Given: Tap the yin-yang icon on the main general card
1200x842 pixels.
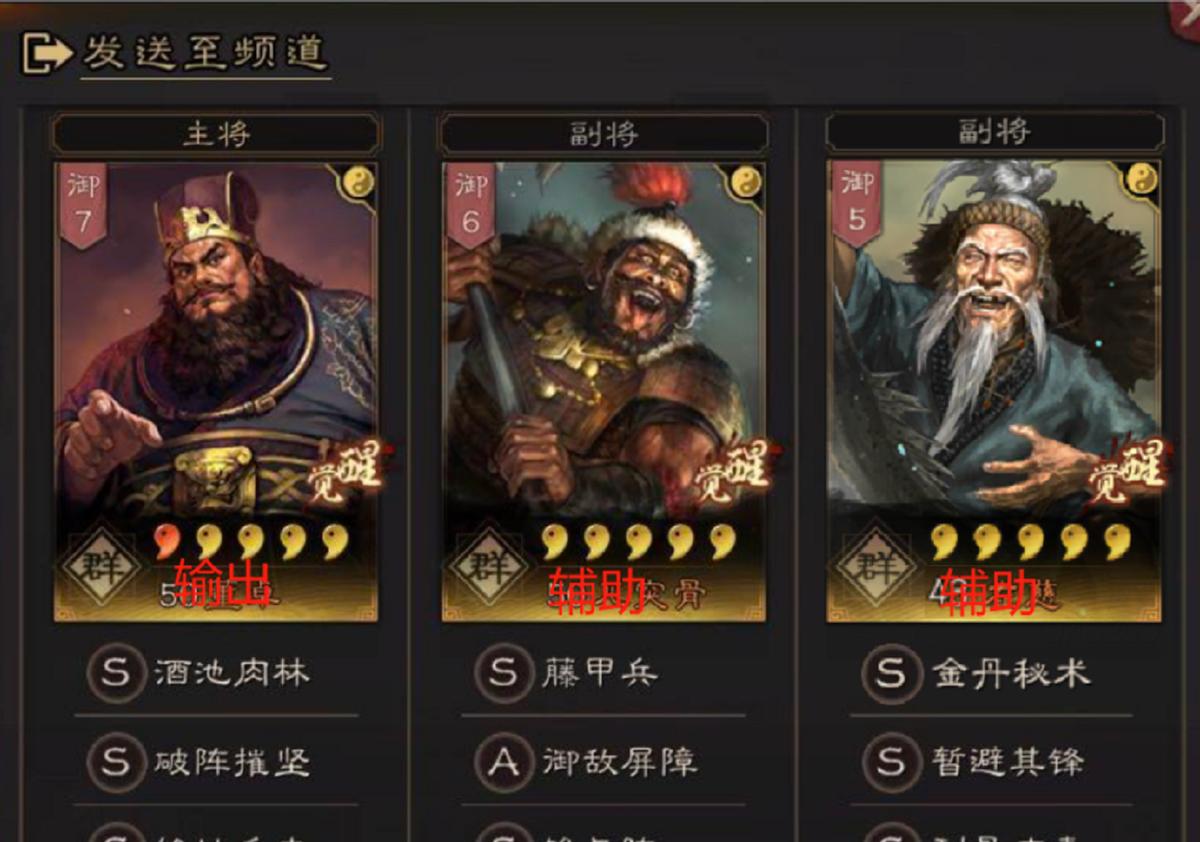Looking at the screenshot, I should pyautogui.click(x=358, y=181).
